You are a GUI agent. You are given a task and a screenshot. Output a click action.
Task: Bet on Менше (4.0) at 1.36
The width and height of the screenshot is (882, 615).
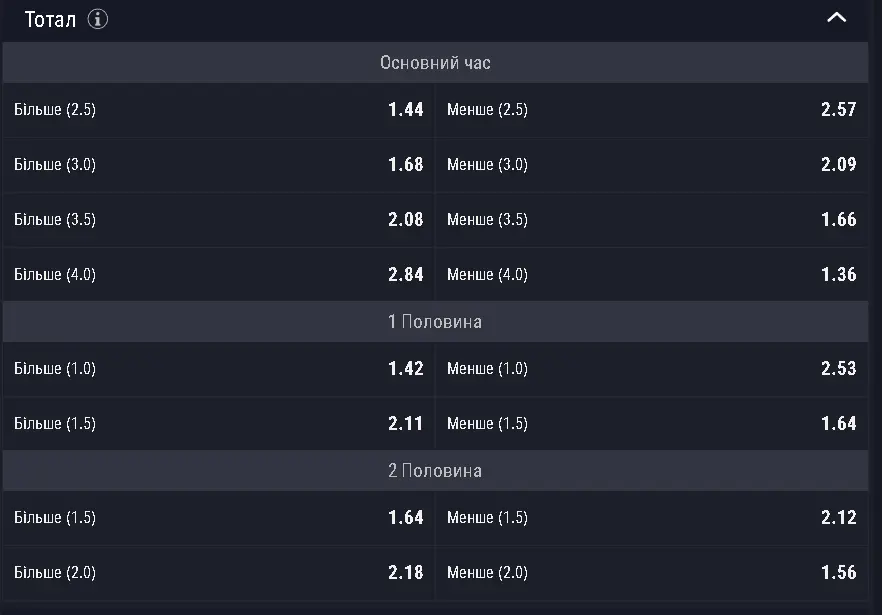point(652,274)
